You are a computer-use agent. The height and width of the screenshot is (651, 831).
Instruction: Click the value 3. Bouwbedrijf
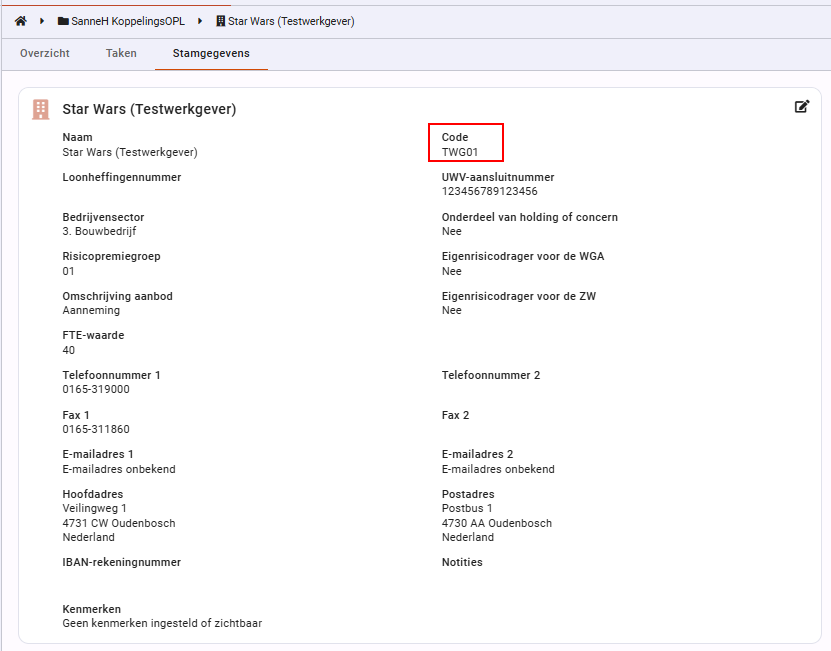tap(99, 231)
